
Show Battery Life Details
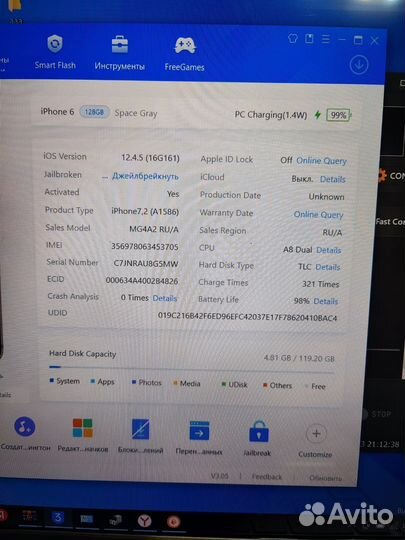click(326, 301)
